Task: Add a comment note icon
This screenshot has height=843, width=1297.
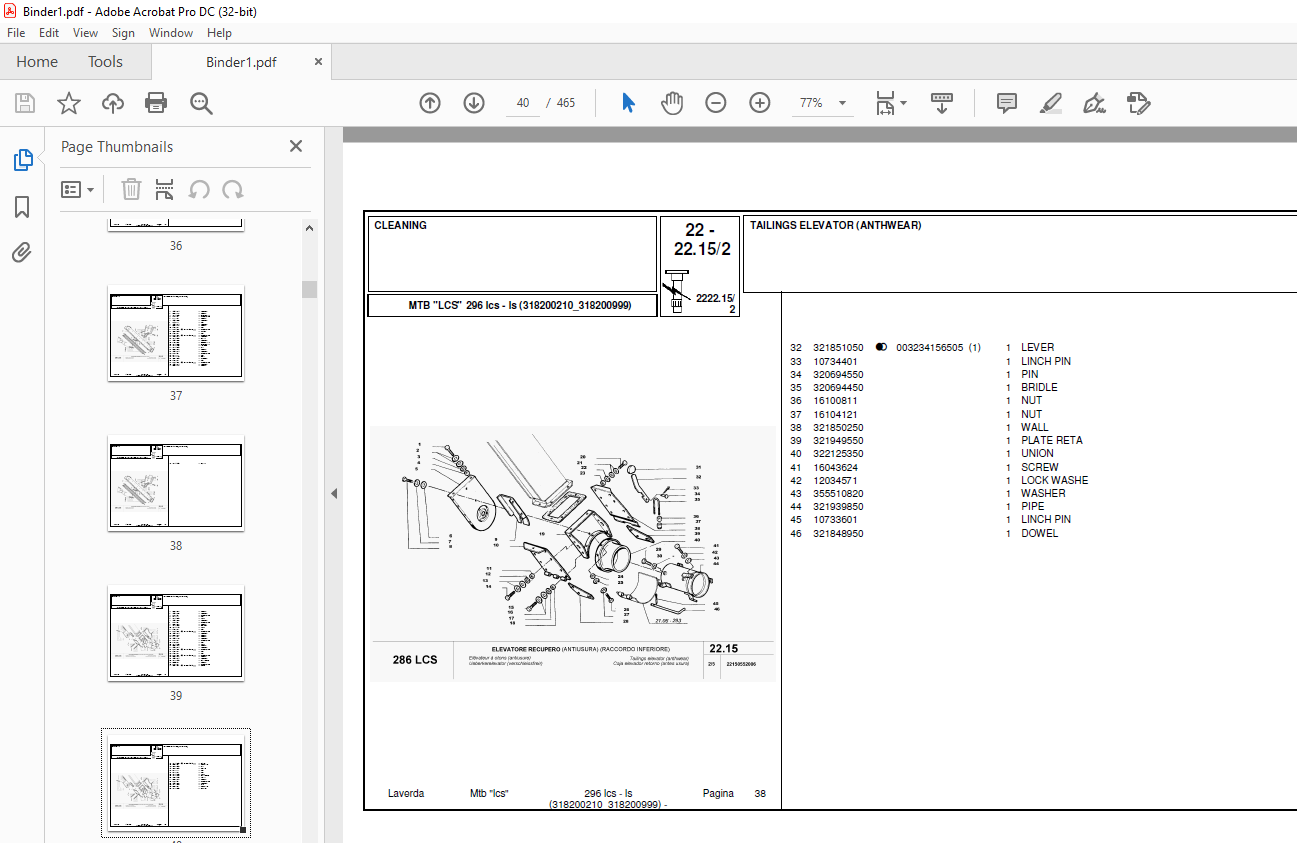Action: coord(1007,103)
